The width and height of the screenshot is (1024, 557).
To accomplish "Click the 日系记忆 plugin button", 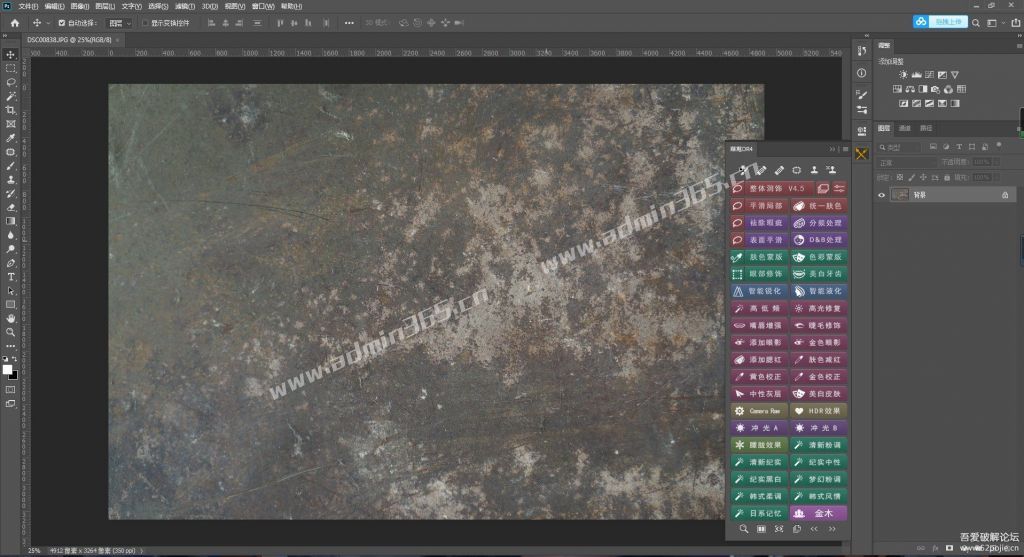I will coord(759,513).
